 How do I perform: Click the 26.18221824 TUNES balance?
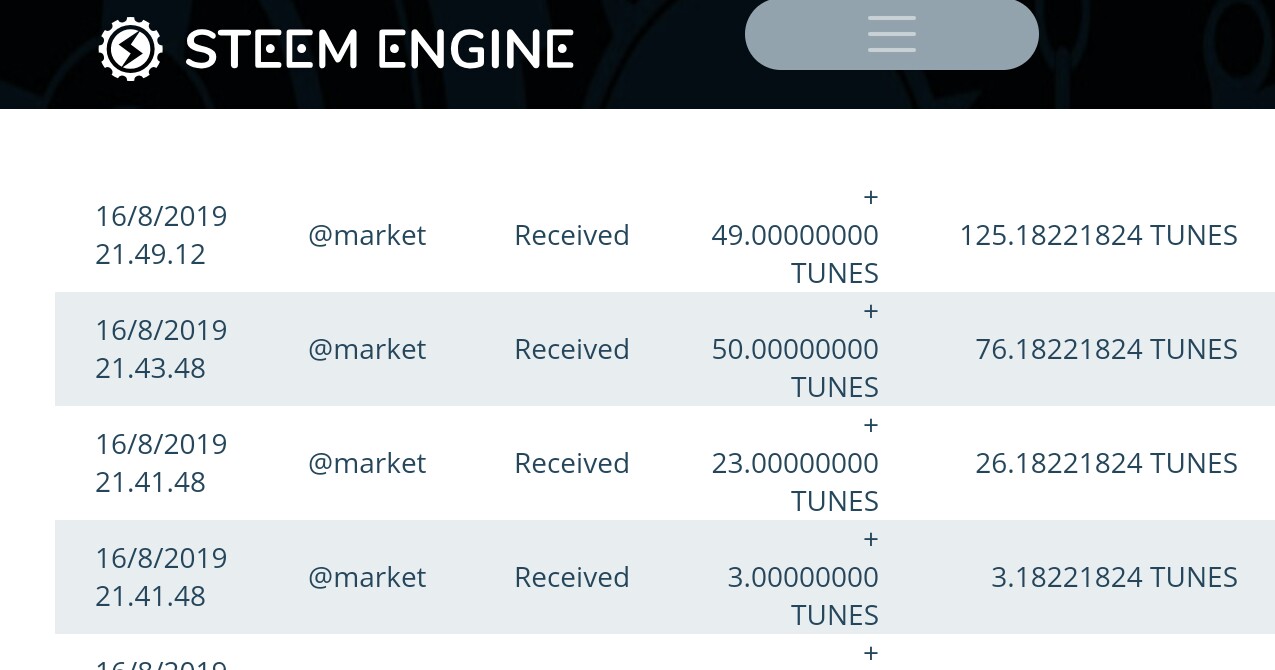(x=1106, y=463)
